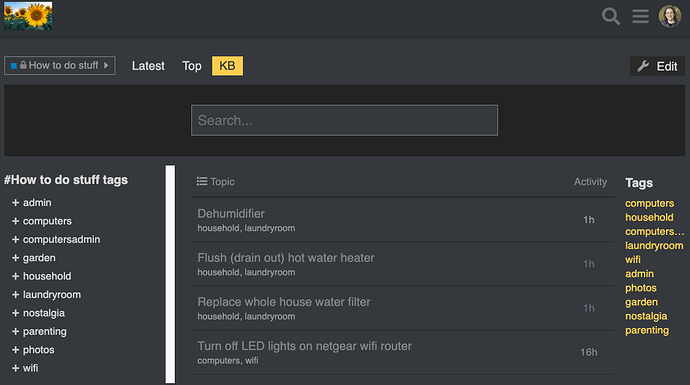Open the user avatar profile menu

(x=670, y=16)
